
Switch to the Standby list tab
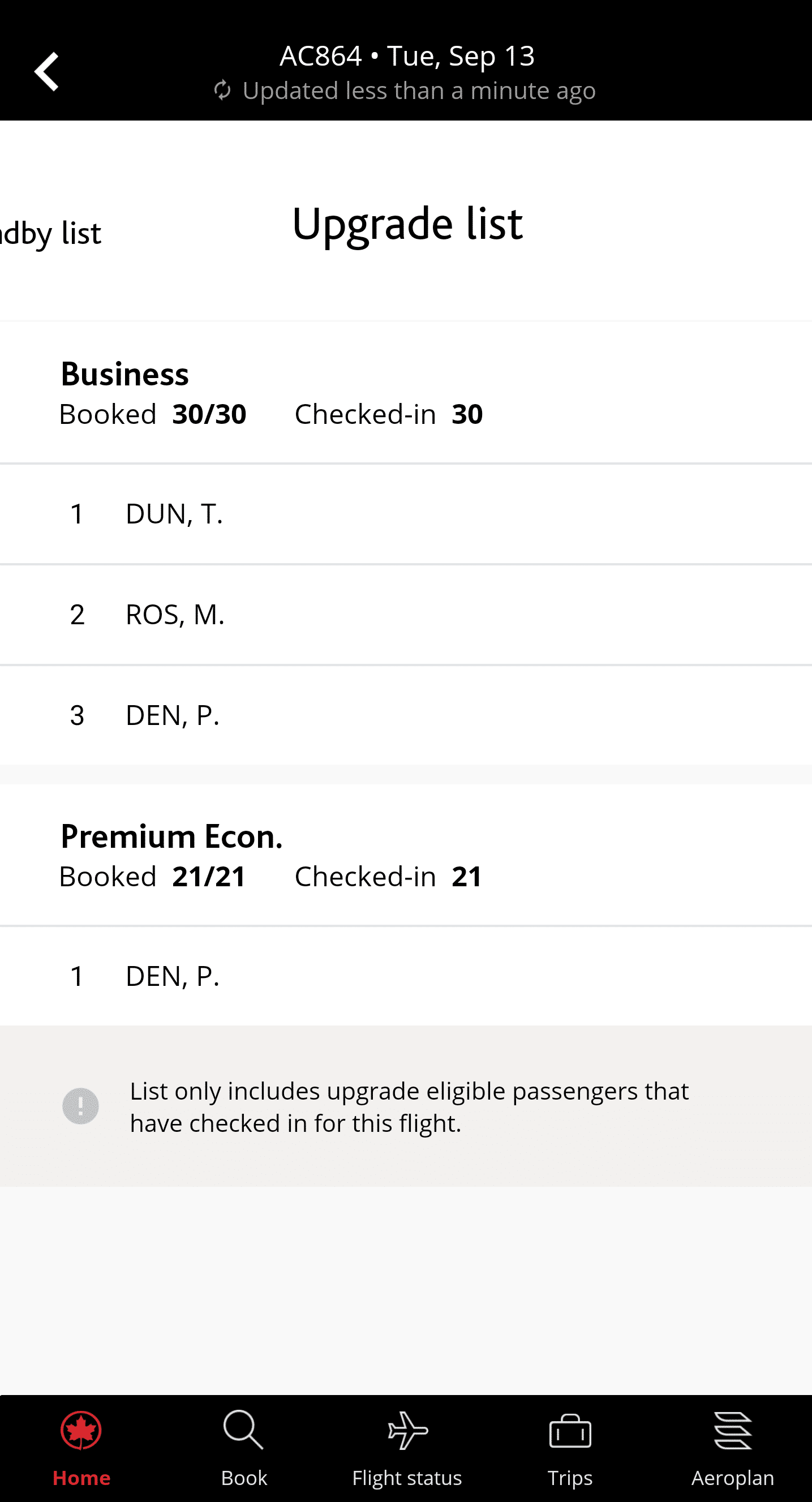pyautogui.click(x=51, y=233)
